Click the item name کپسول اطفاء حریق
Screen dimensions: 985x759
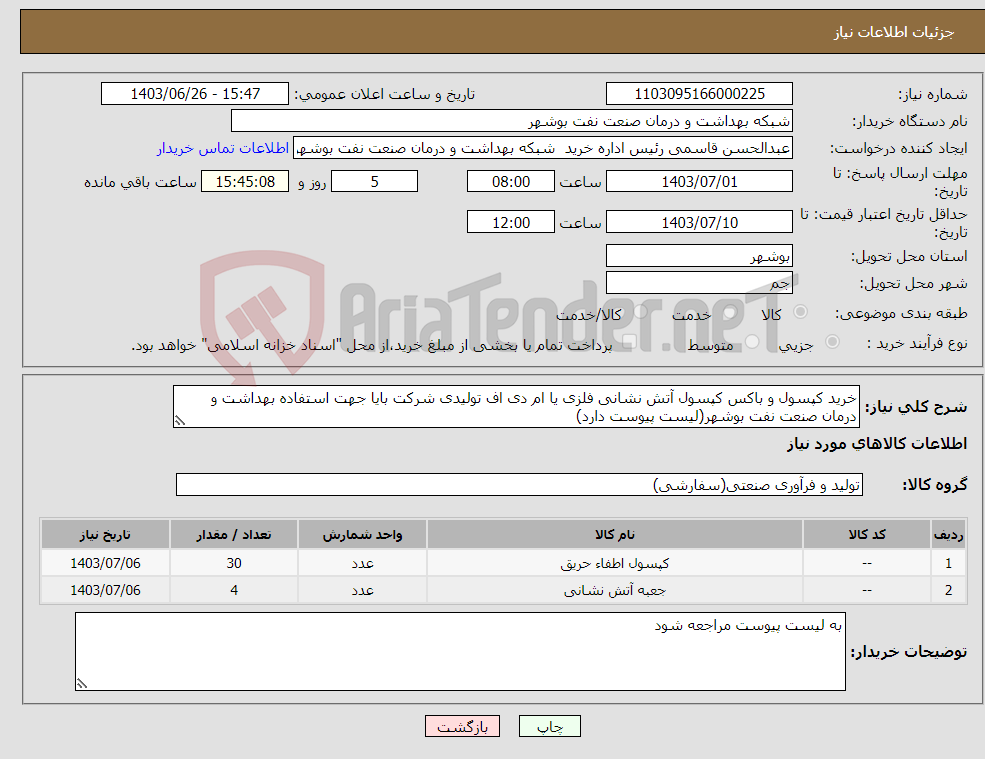(x=615, y=564)
